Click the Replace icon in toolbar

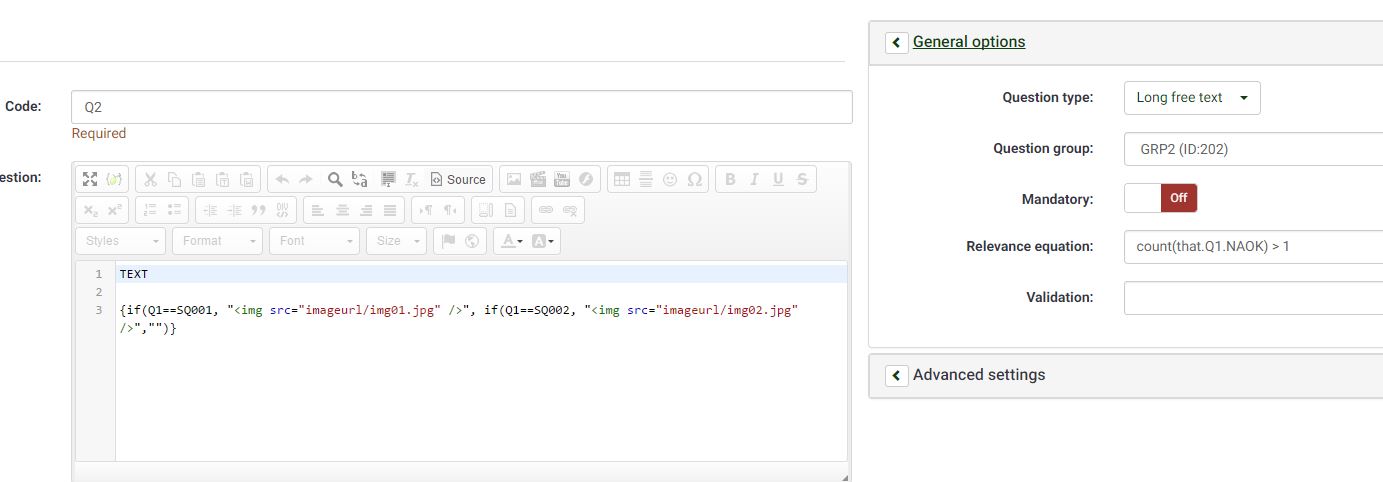click(x=360, y=179)
